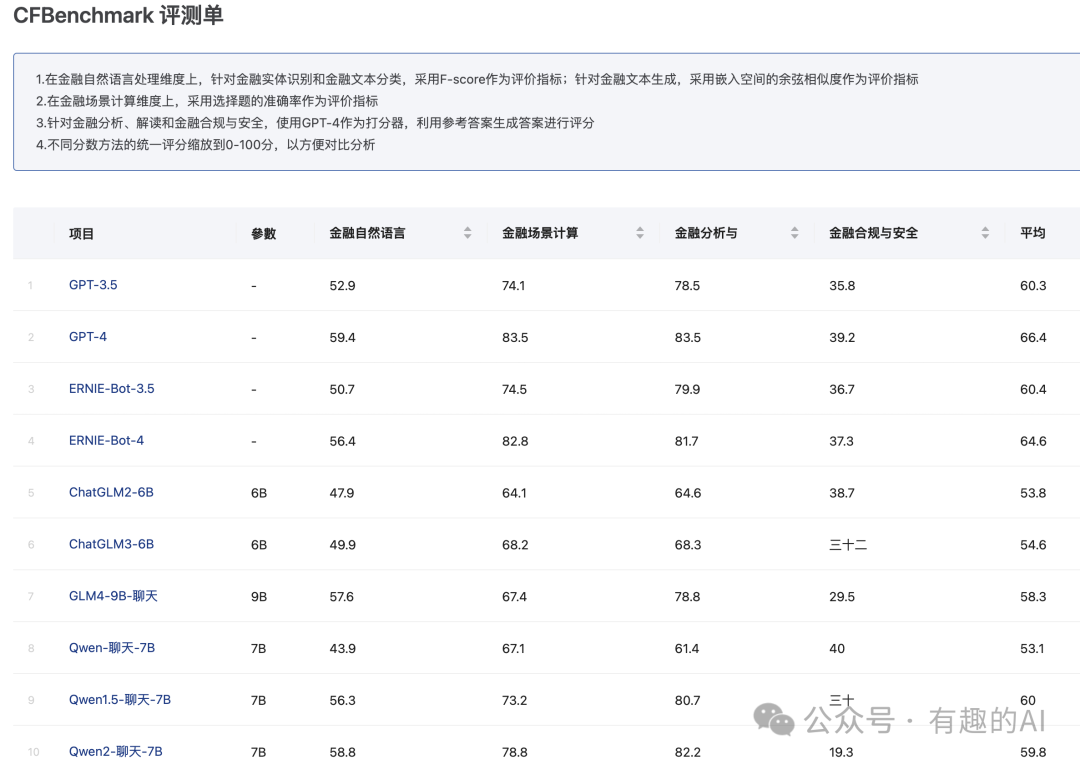This screenshot has height=764, width=1080.
Task: Select ERNIE-Bot-3.5 value 79.9
Action: (687, 389)
